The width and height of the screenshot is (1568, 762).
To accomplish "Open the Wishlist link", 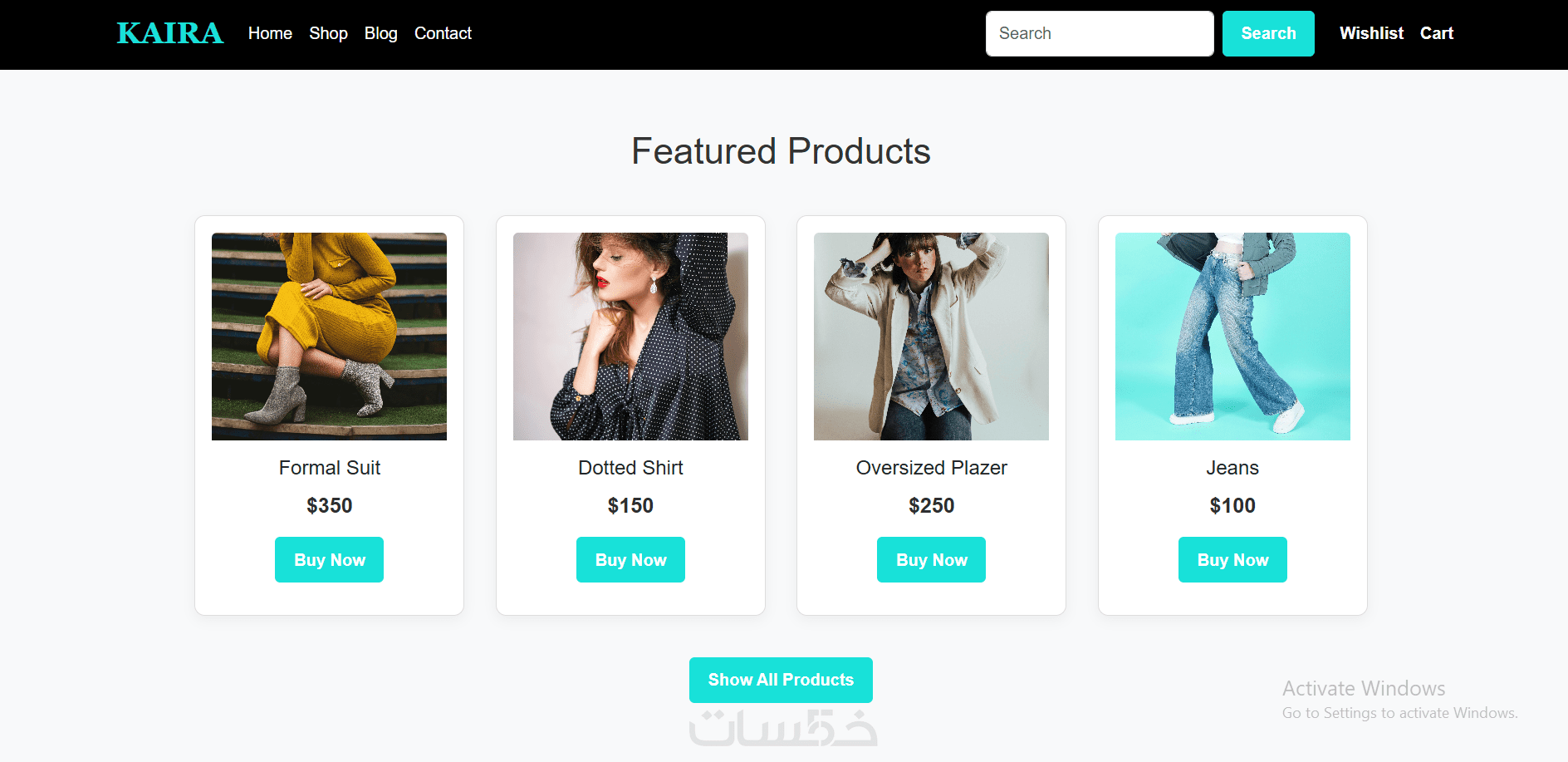I will coord(1371,33).
